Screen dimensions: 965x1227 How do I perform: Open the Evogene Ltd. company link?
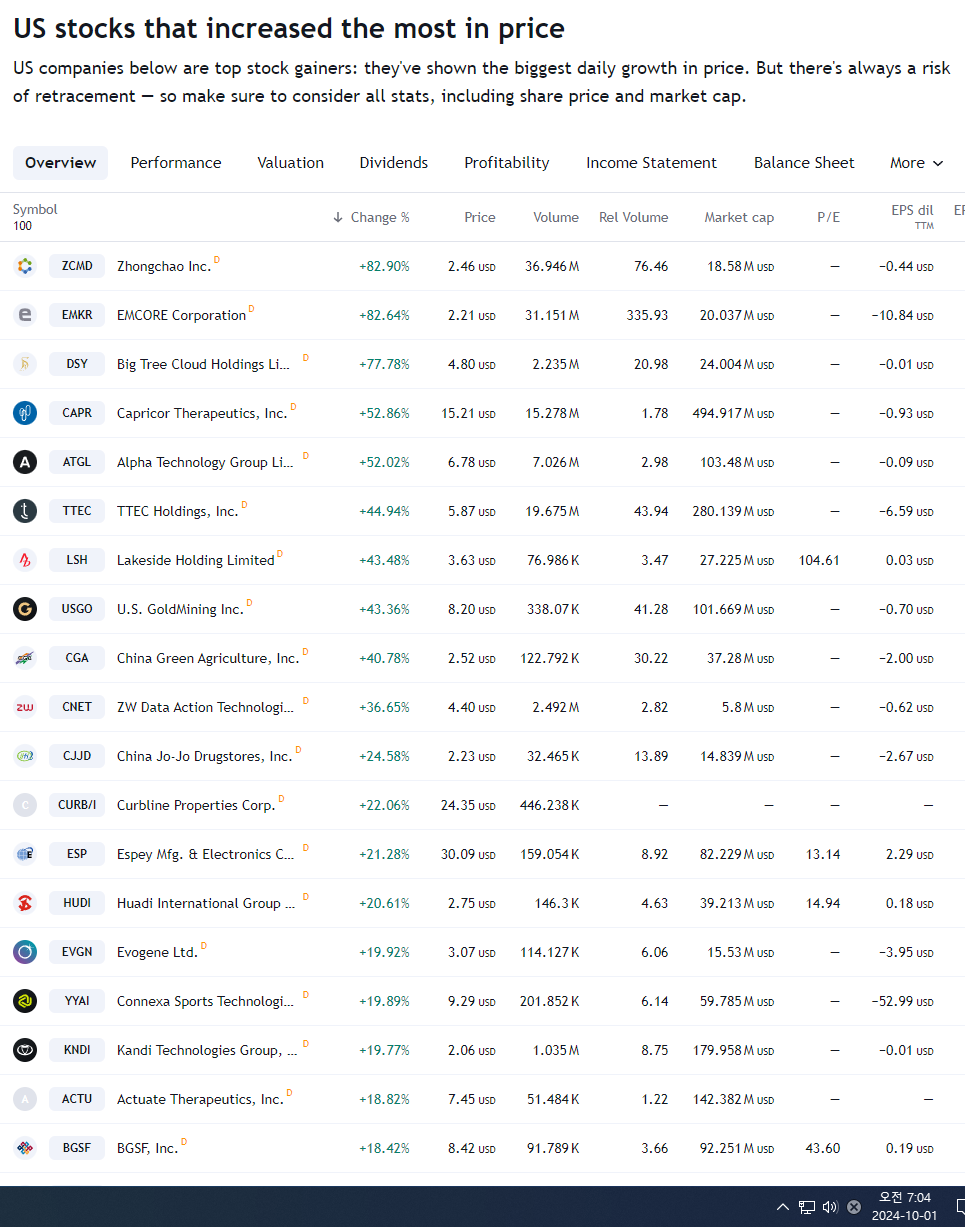pyautogui.click(x=157, y=952)
